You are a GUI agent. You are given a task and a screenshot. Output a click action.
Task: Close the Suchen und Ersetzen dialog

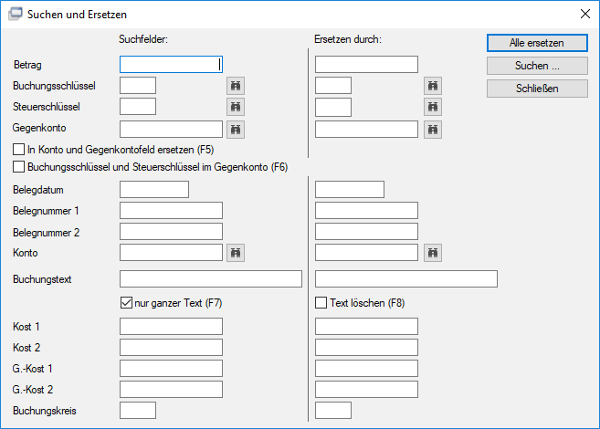point(585,14)
